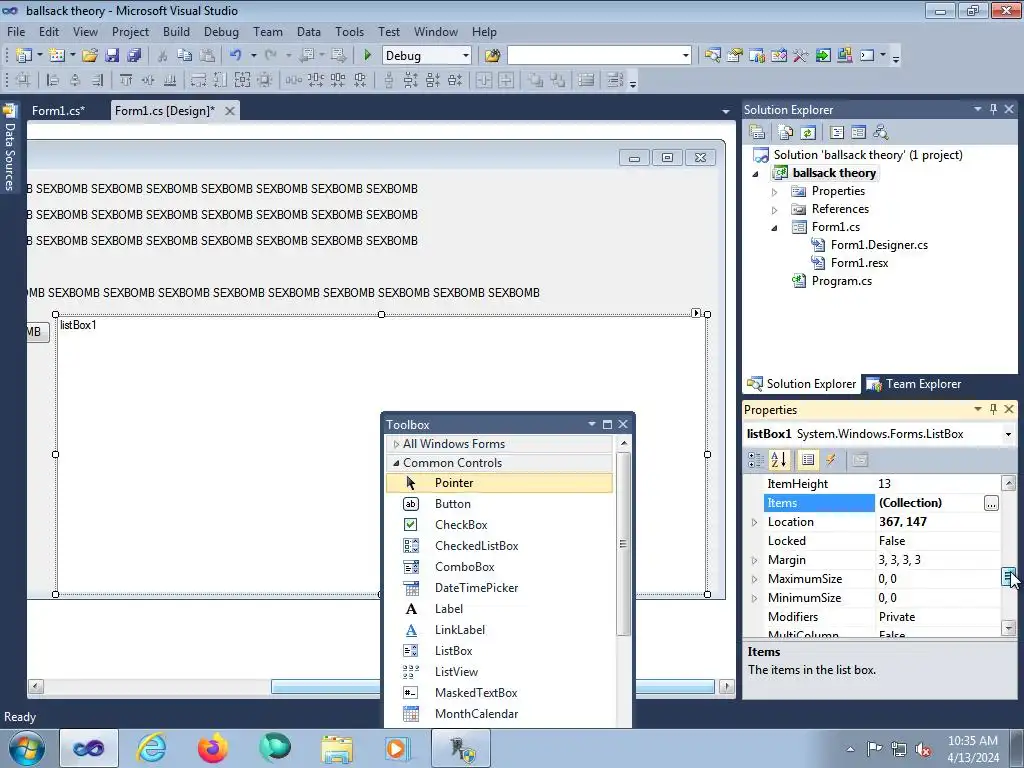The width and height of the screenshot is (1024, 768).
Task: Collapse the ballsack theory project node
Action: pos(756,174)
